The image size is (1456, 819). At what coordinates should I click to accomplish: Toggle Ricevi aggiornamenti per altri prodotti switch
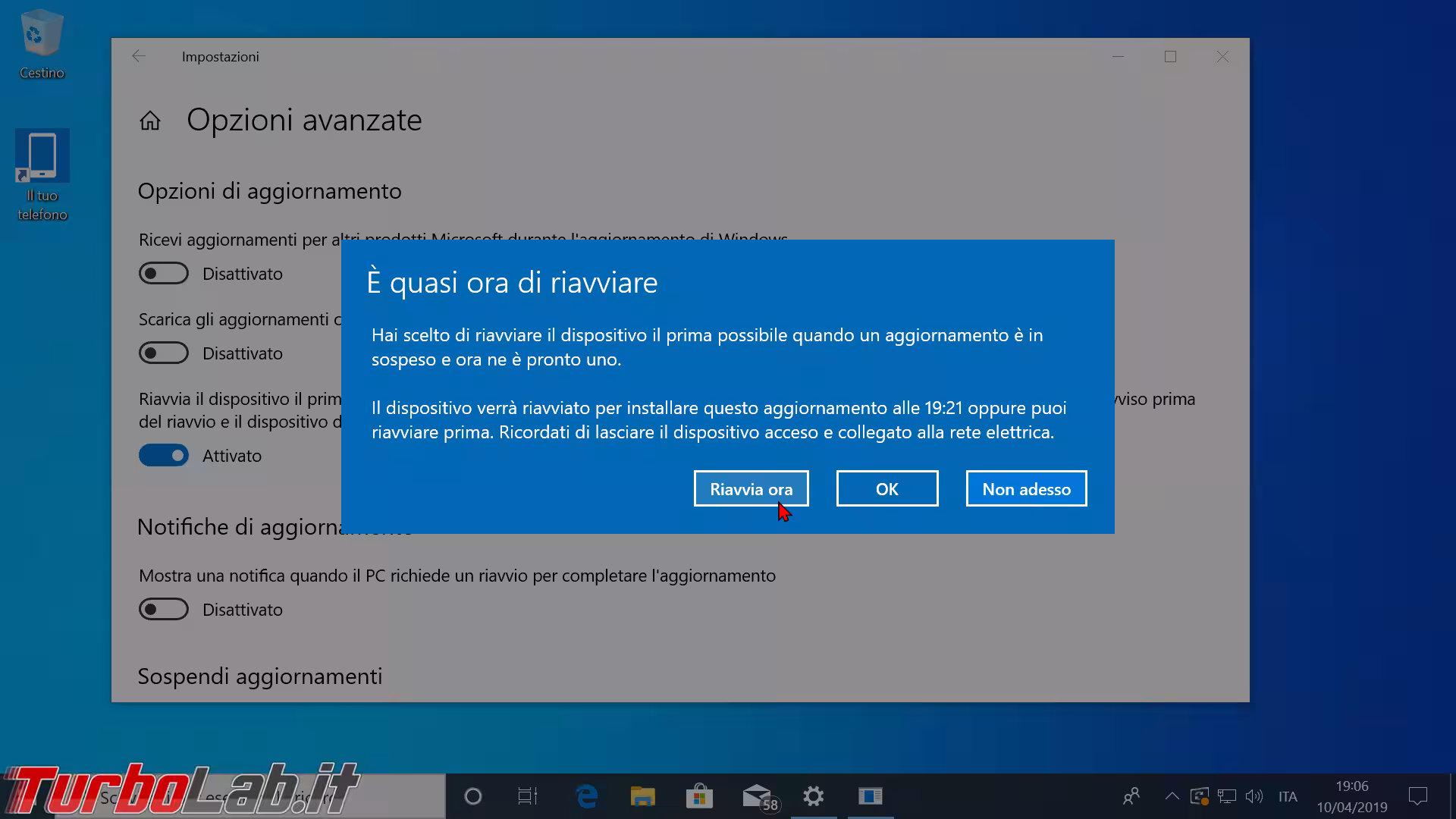[x=164, y=274]
